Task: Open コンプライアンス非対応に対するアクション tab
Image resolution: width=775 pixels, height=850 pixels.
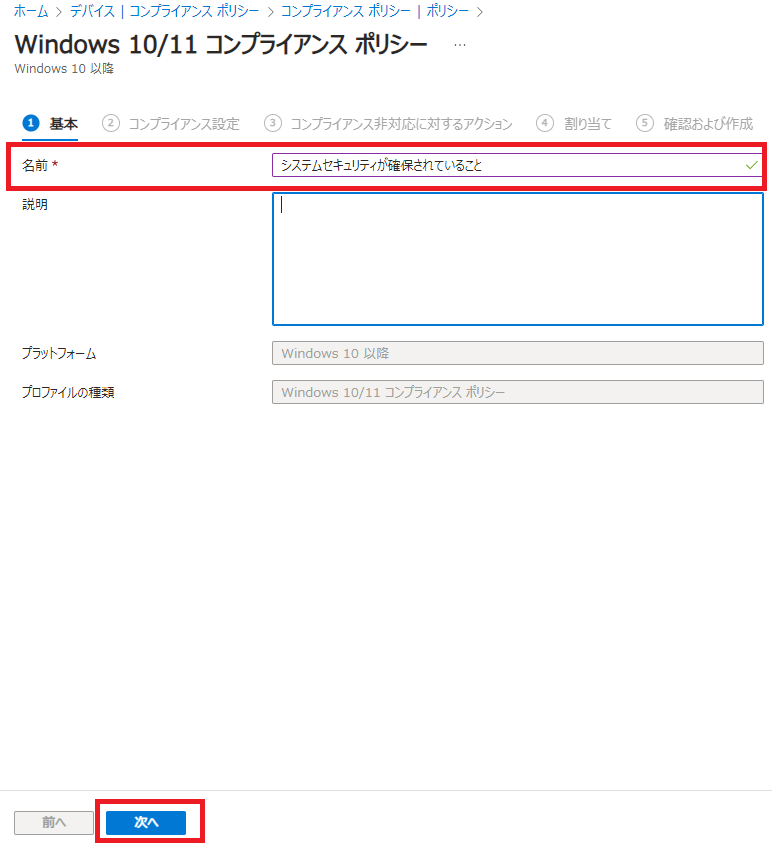Action: (401, 124)
